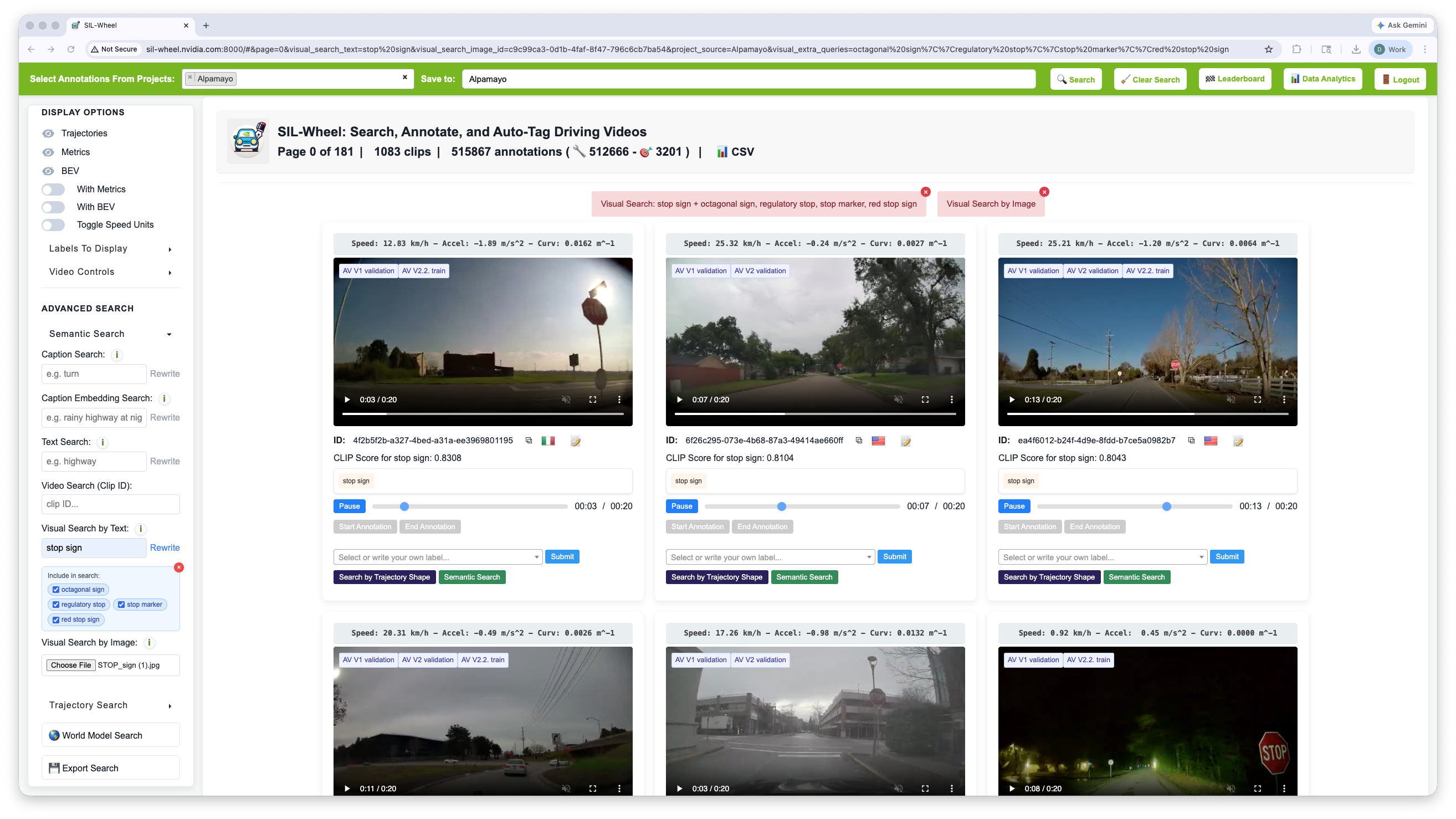Expand Trajectory Search section
Viewport: 1456px width, 819px height.
[x=110, y=705]
